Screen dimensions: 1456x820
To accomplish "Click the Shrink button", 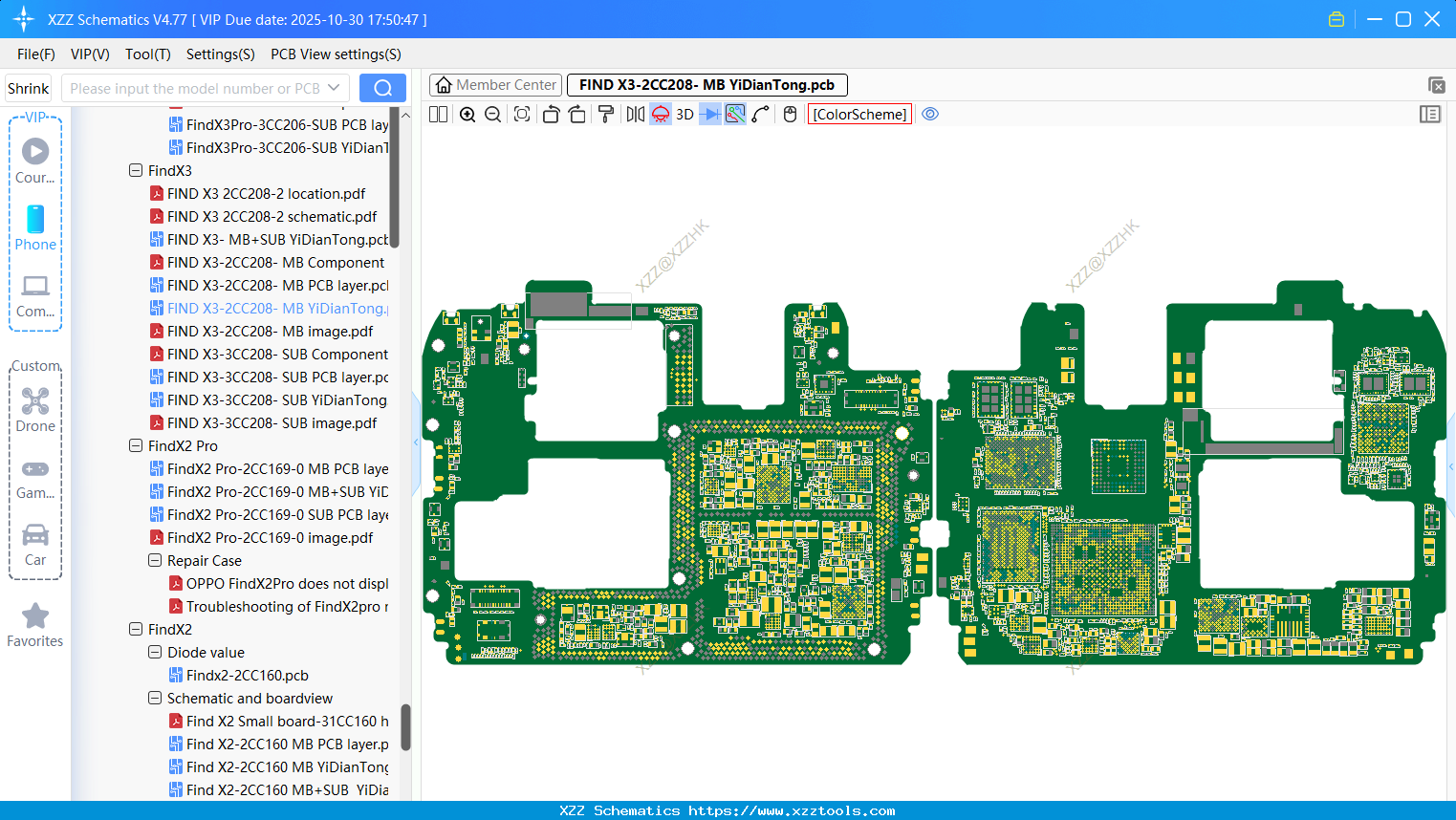I will click(x=29, y=88).
